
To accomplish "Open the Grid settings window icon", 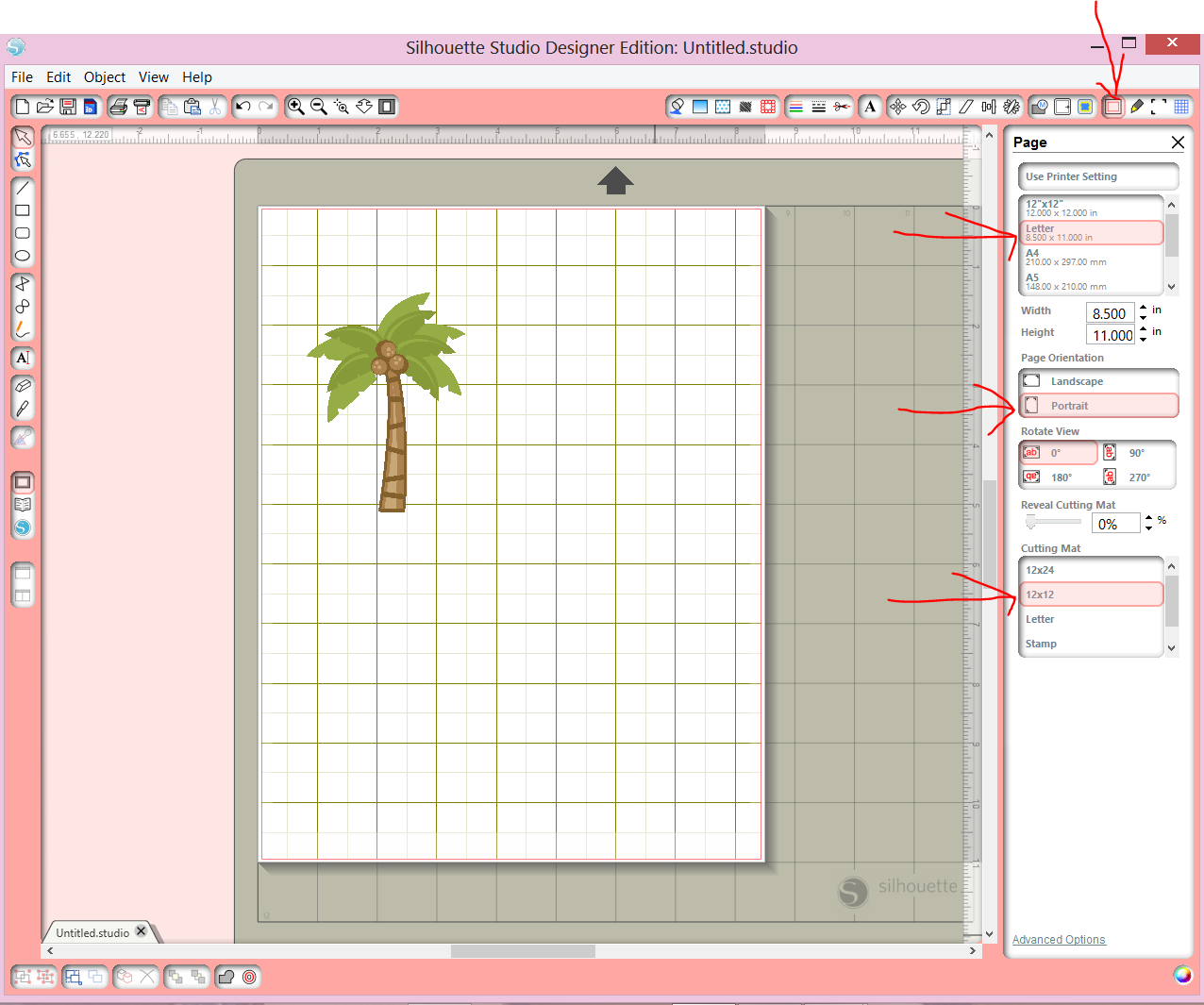I will coord(1181,107).
